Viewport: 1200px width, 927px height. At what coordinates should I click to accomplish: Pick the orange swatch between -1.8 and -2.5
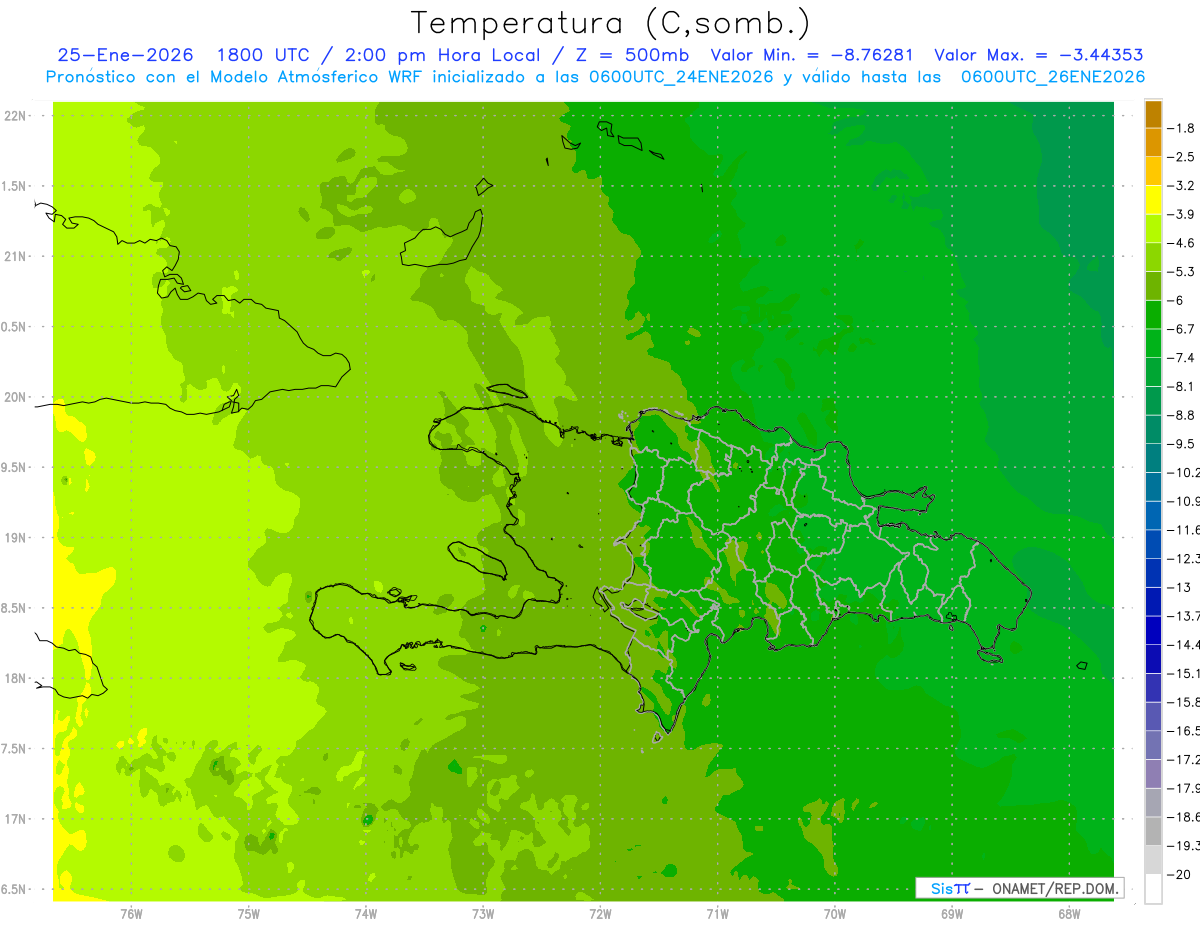pos(1153,142)
